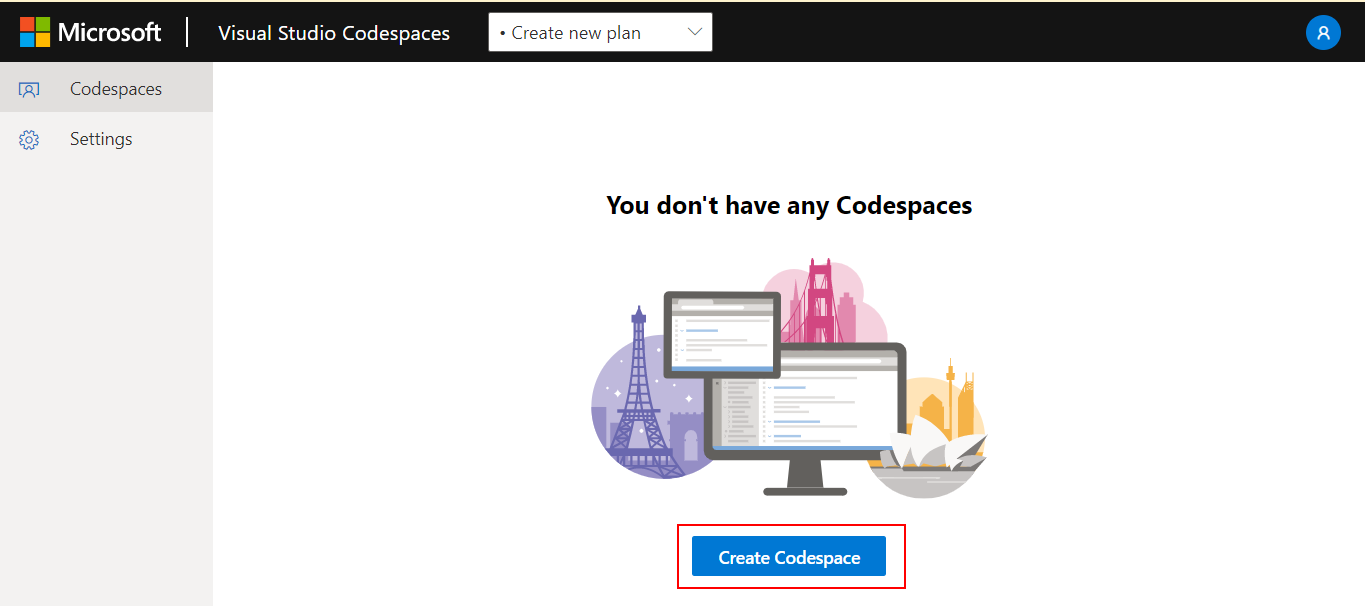
Task: Click the heading You don't have any Codespaces
Action: pos(788,205)
